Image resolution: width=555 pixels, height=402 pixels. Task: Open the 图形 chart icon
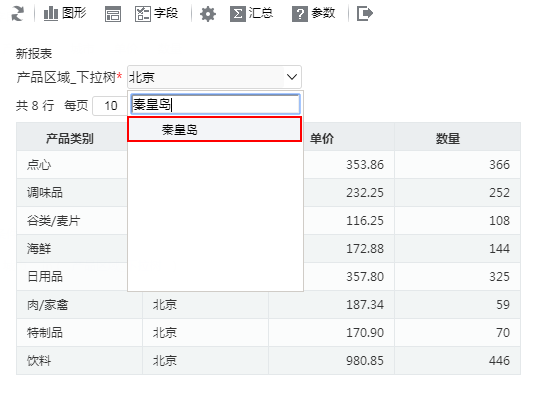[51, 14]
